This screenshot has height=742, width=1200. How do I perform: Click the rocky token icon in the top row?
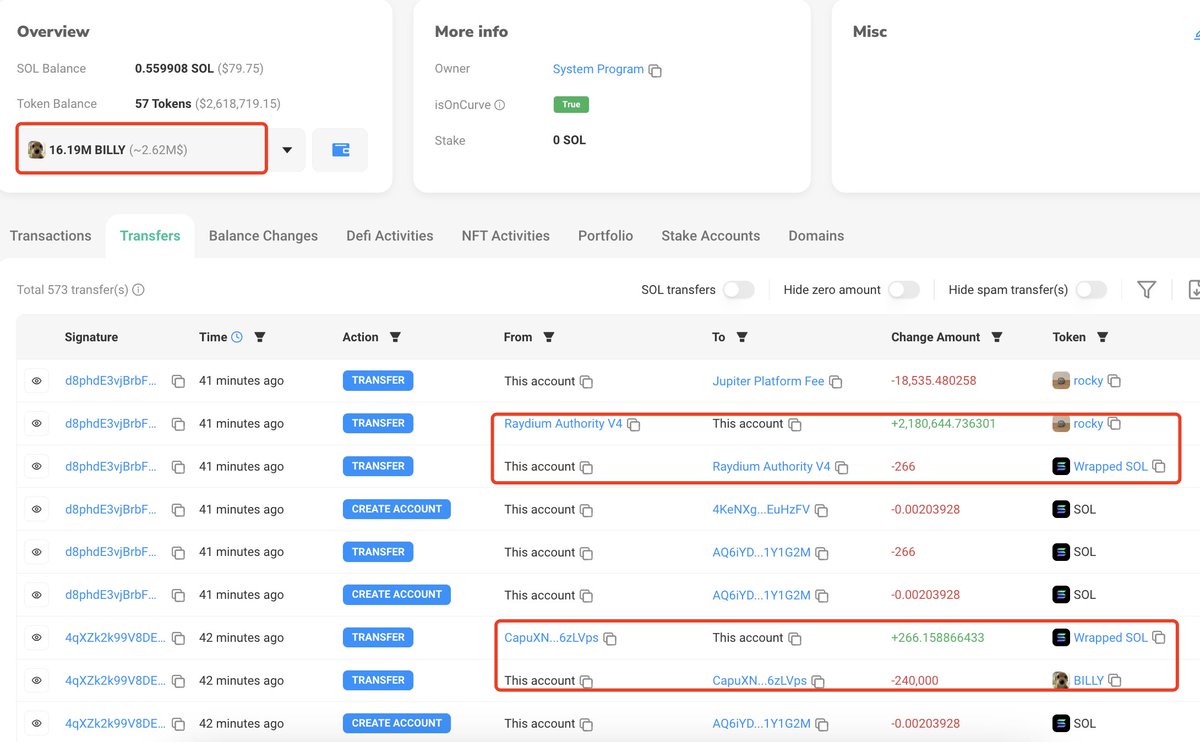[1060, 380]
